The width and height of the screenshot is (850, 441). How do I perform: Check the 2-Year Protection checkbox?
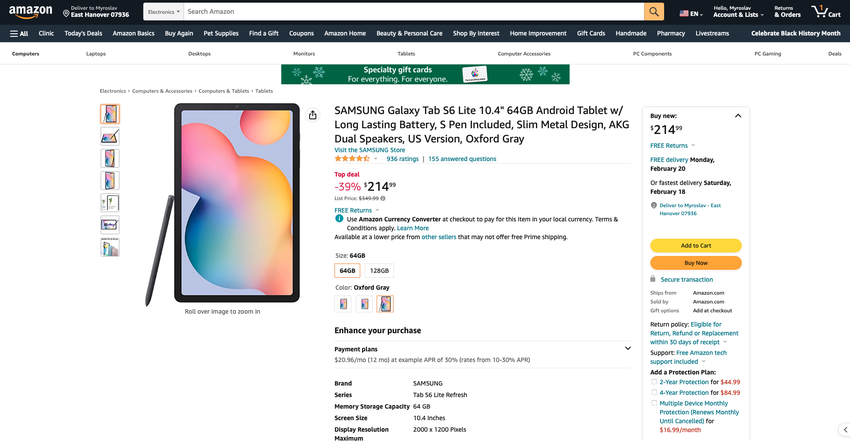pyautogui.click(x=654, y=382)
